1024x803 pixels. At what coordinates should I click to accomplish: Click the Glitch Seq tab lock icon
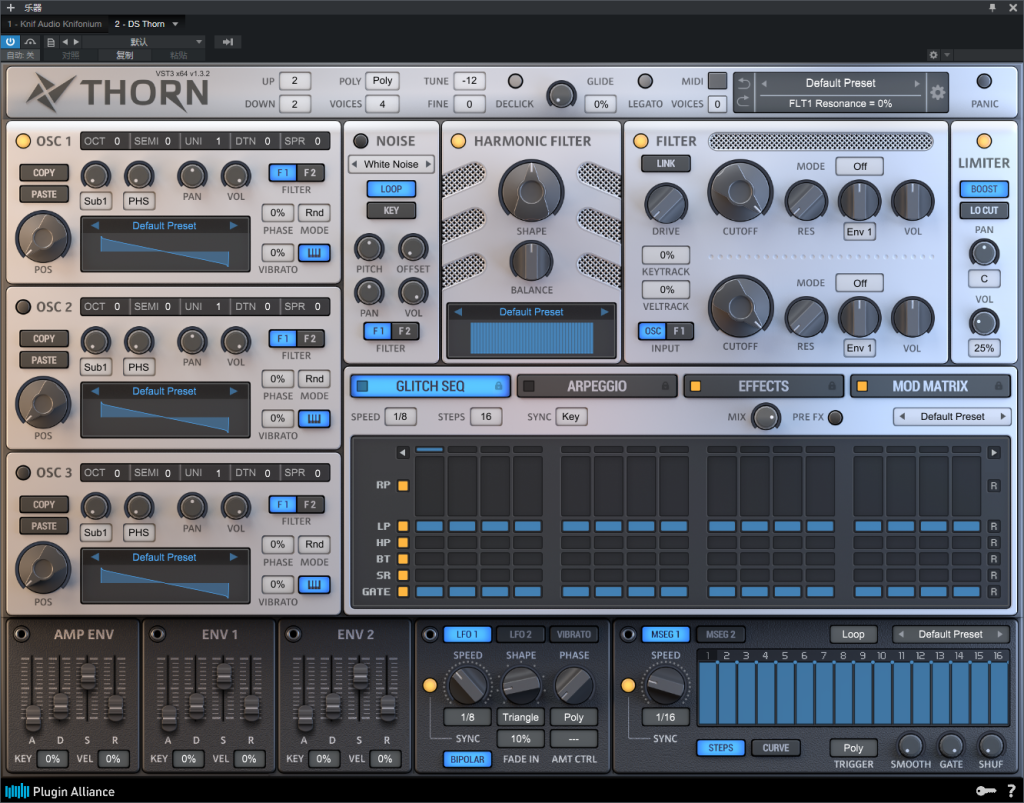point(498,386)
